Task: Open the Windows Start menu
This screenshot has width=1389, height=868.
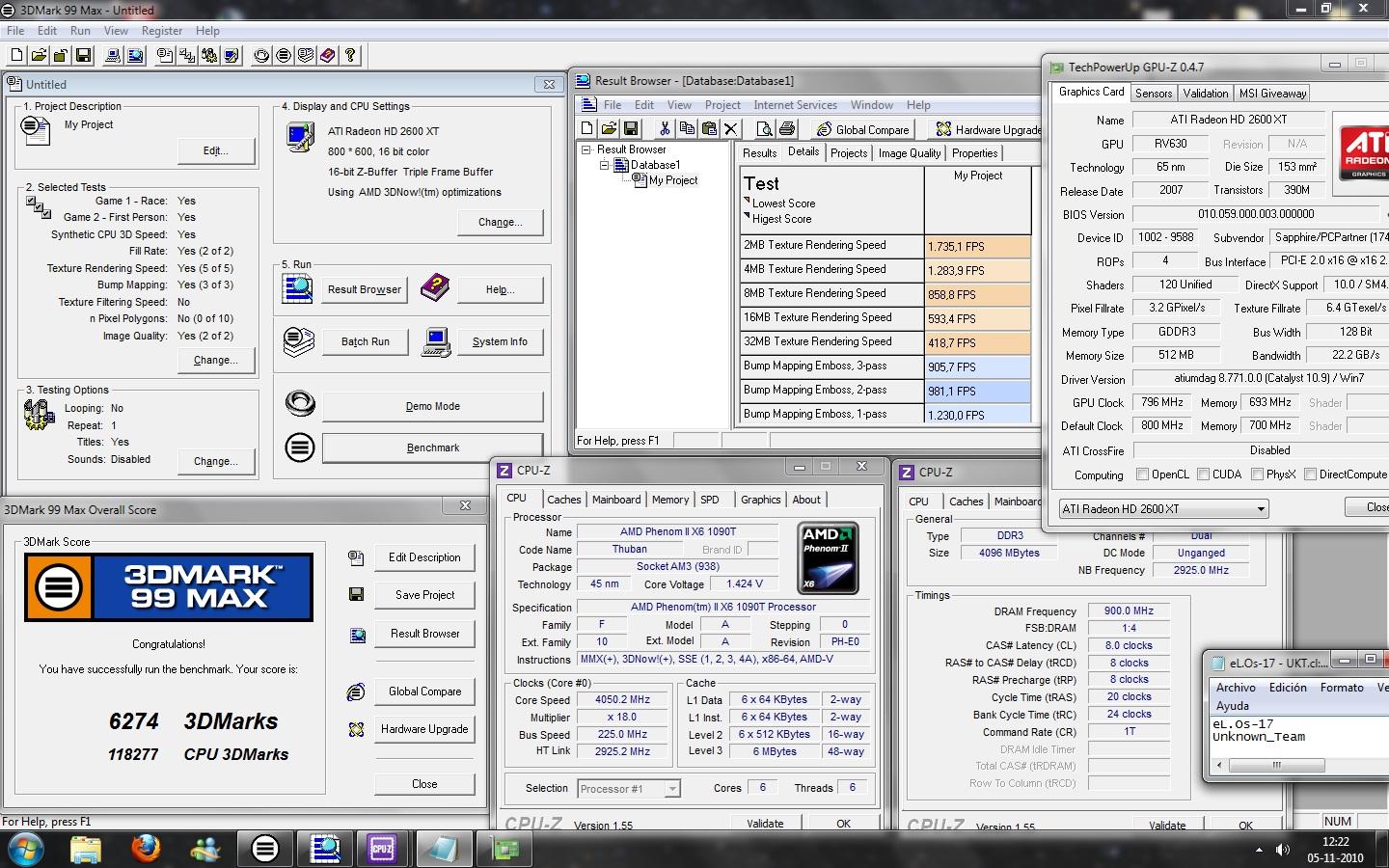Action: click(x=26, y=850)
